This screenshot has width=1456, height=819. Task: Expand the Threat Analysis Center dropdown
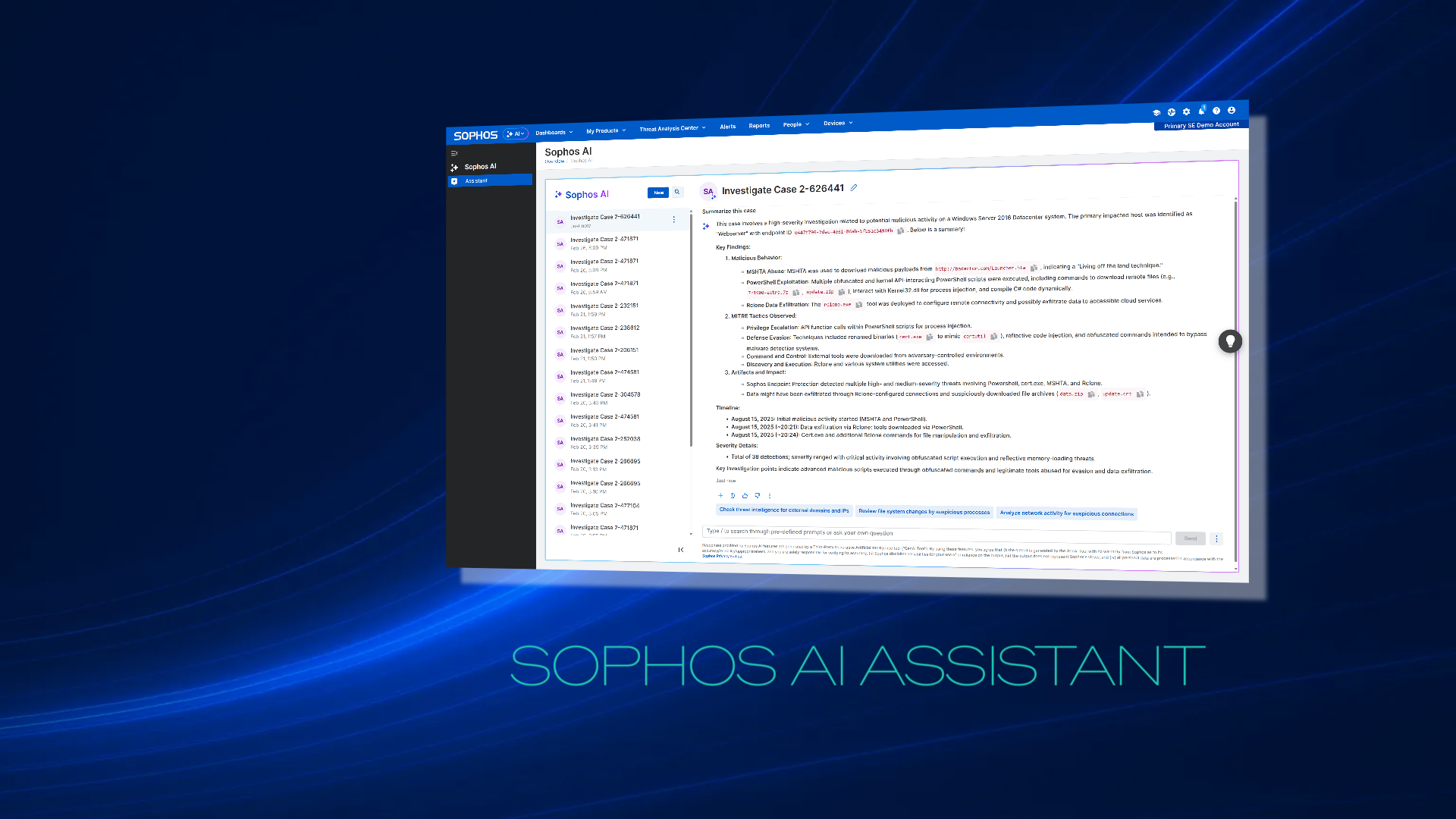tap(672, 128)
